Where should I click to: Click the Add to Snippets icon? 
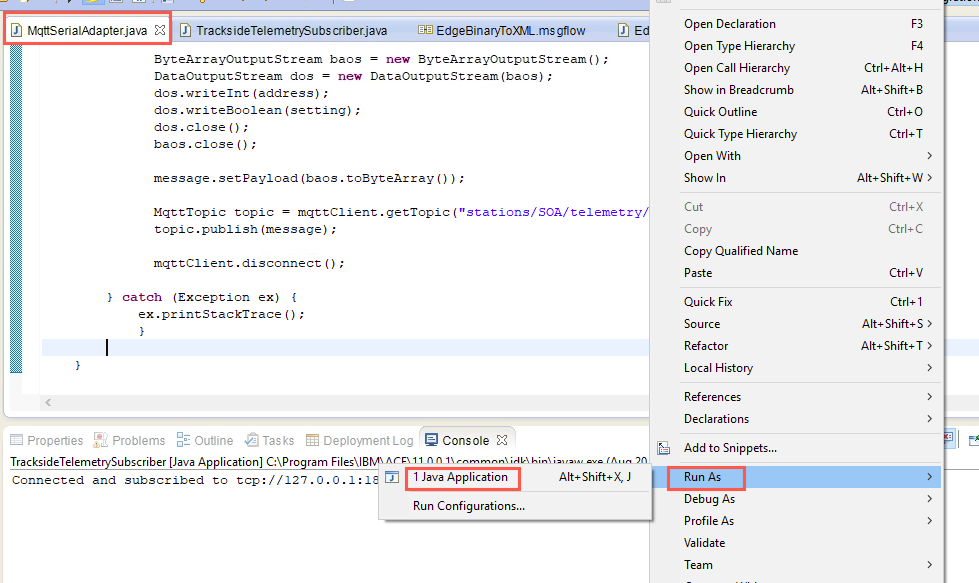tap(664, 448)
